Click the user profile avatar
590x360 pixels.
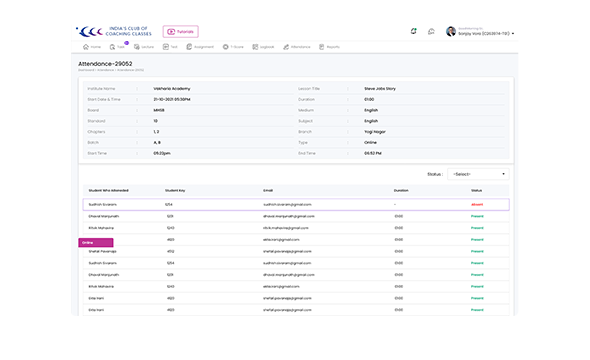point(451,32)
